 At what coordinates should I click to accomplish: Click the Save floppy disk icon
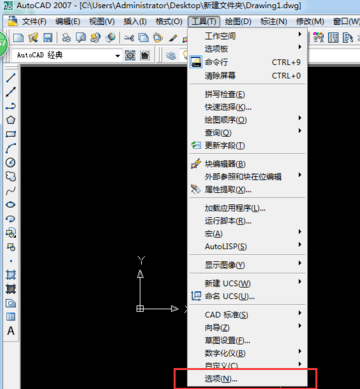tap(48, 38)
